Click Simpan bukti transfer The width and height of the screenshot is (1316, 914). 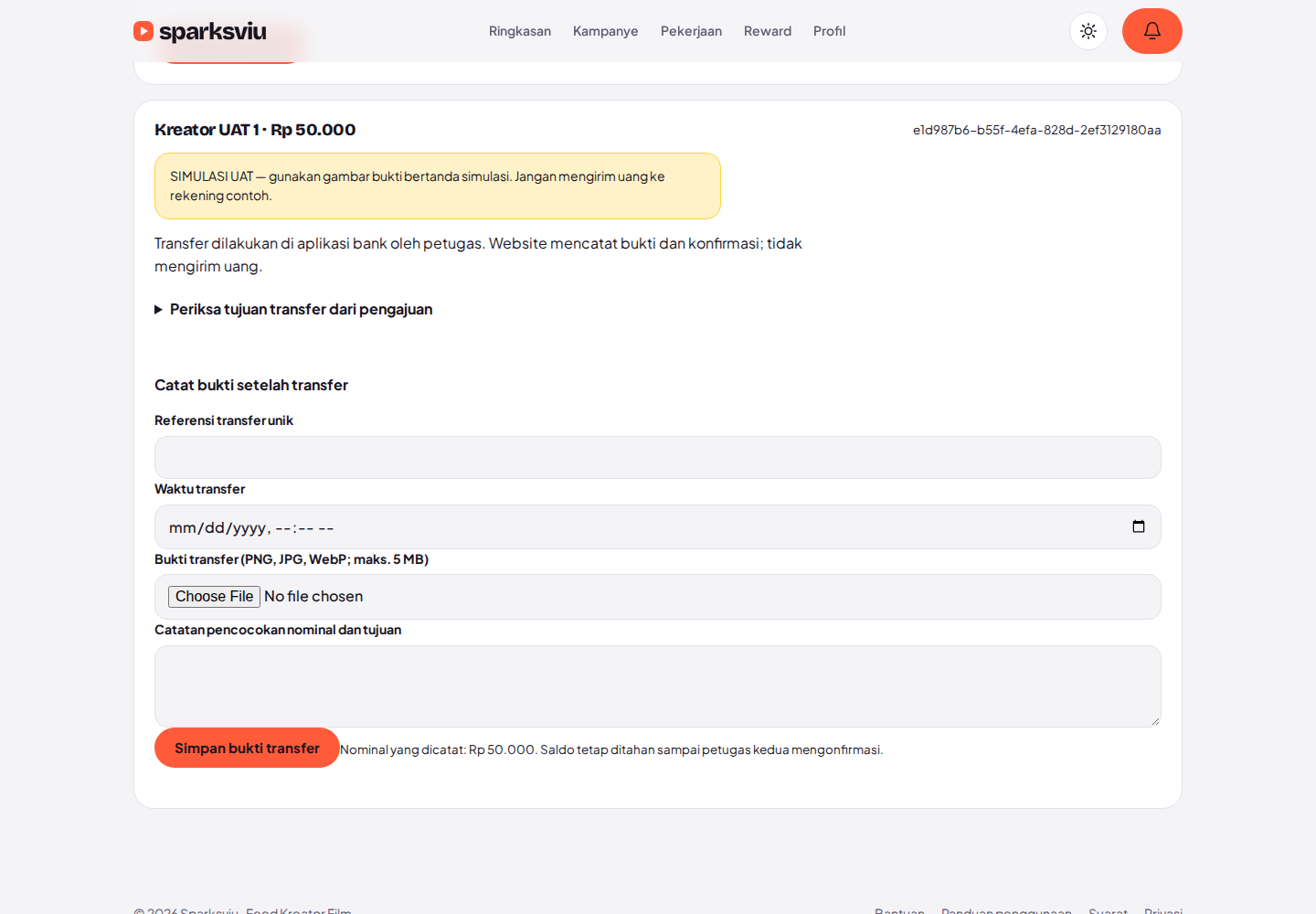247,748
